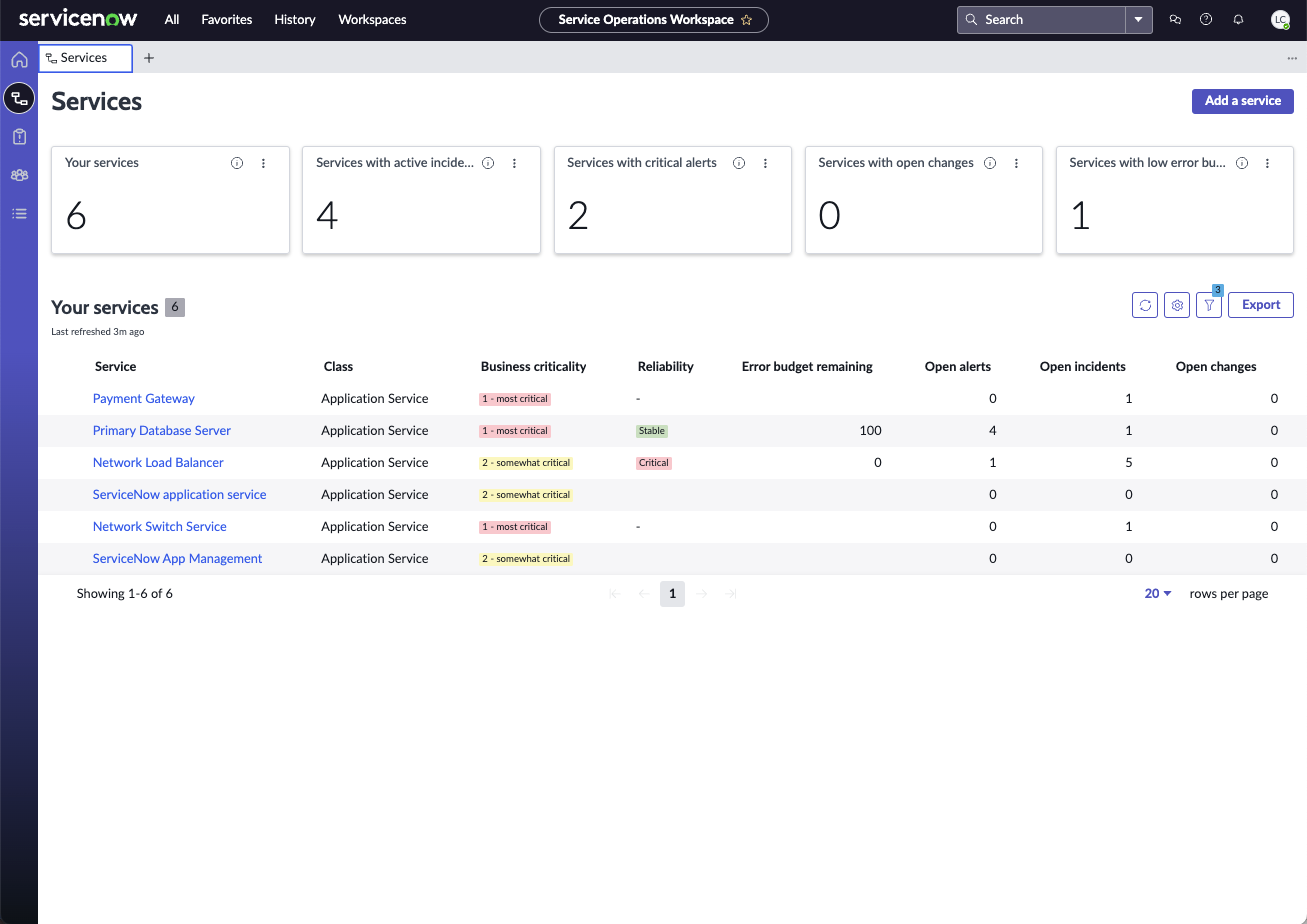Open Primary Database Server service
Image resolution: width=1307 pixels, height=924 pixels.
tap(162, 430)
